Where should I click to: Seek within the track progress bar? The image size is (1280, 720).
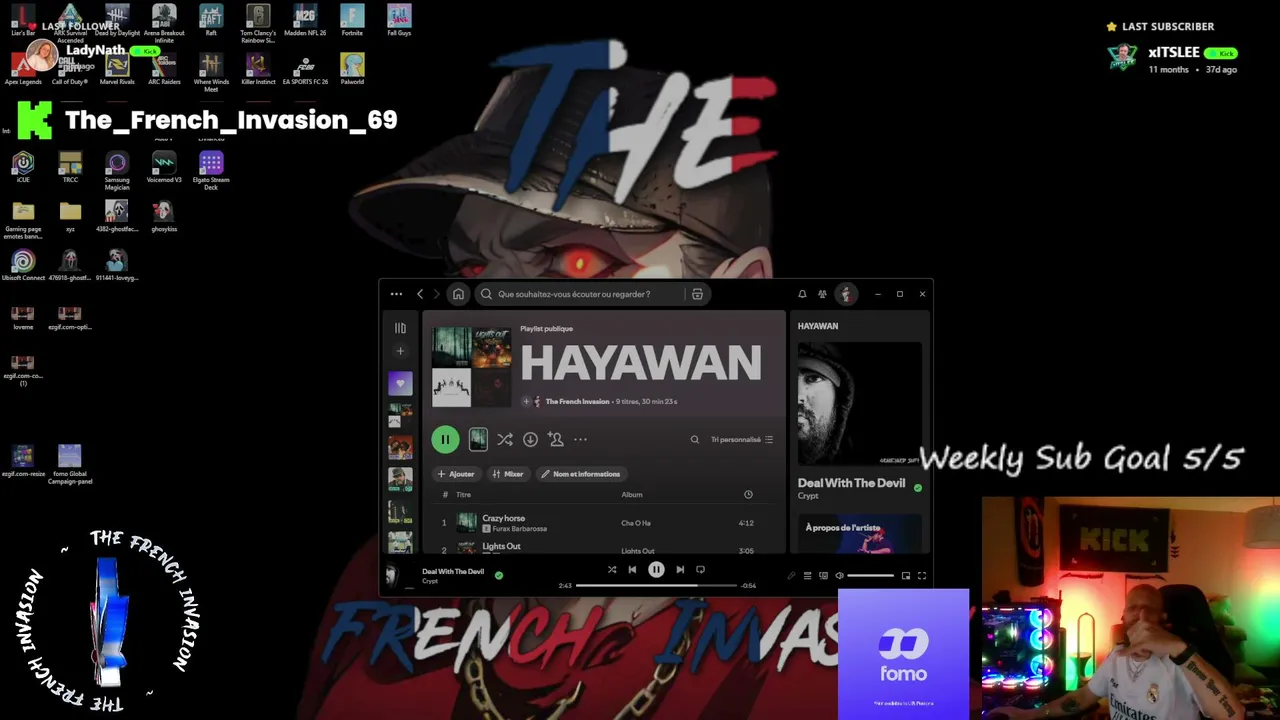(x=656, y=585)
